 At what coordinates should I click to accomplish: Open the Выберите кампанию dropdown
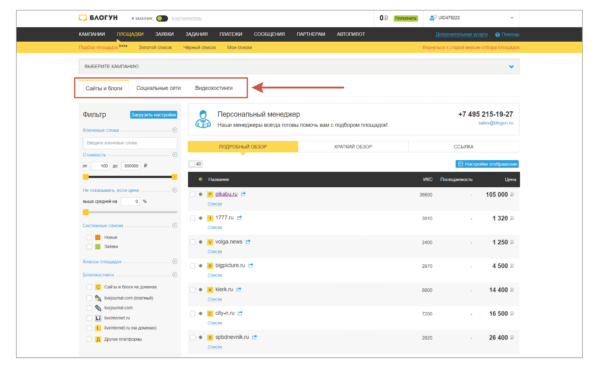[x=299, y=67]
